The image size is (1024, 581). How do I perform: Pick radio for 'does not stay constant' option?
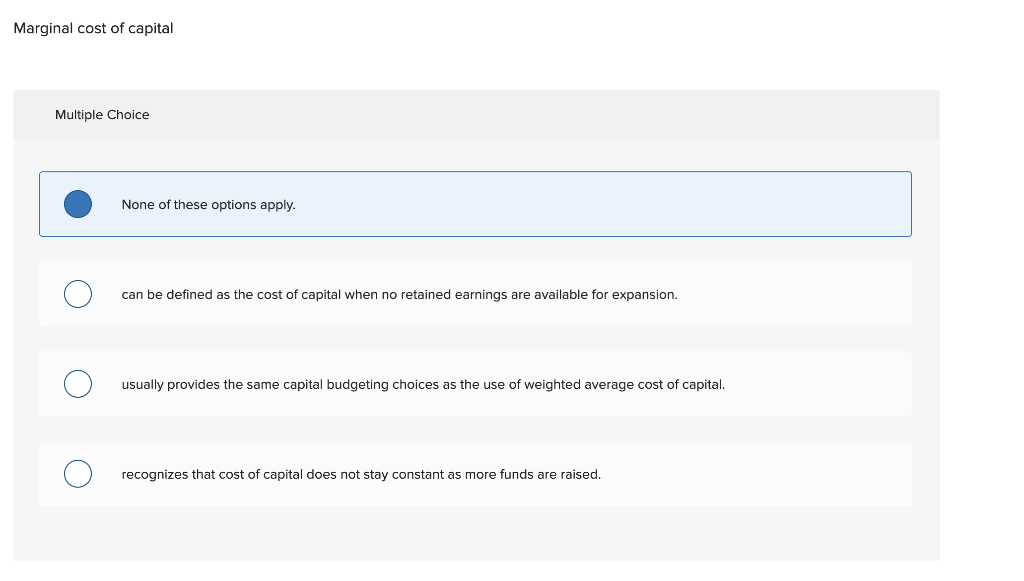tap(78, 475)
